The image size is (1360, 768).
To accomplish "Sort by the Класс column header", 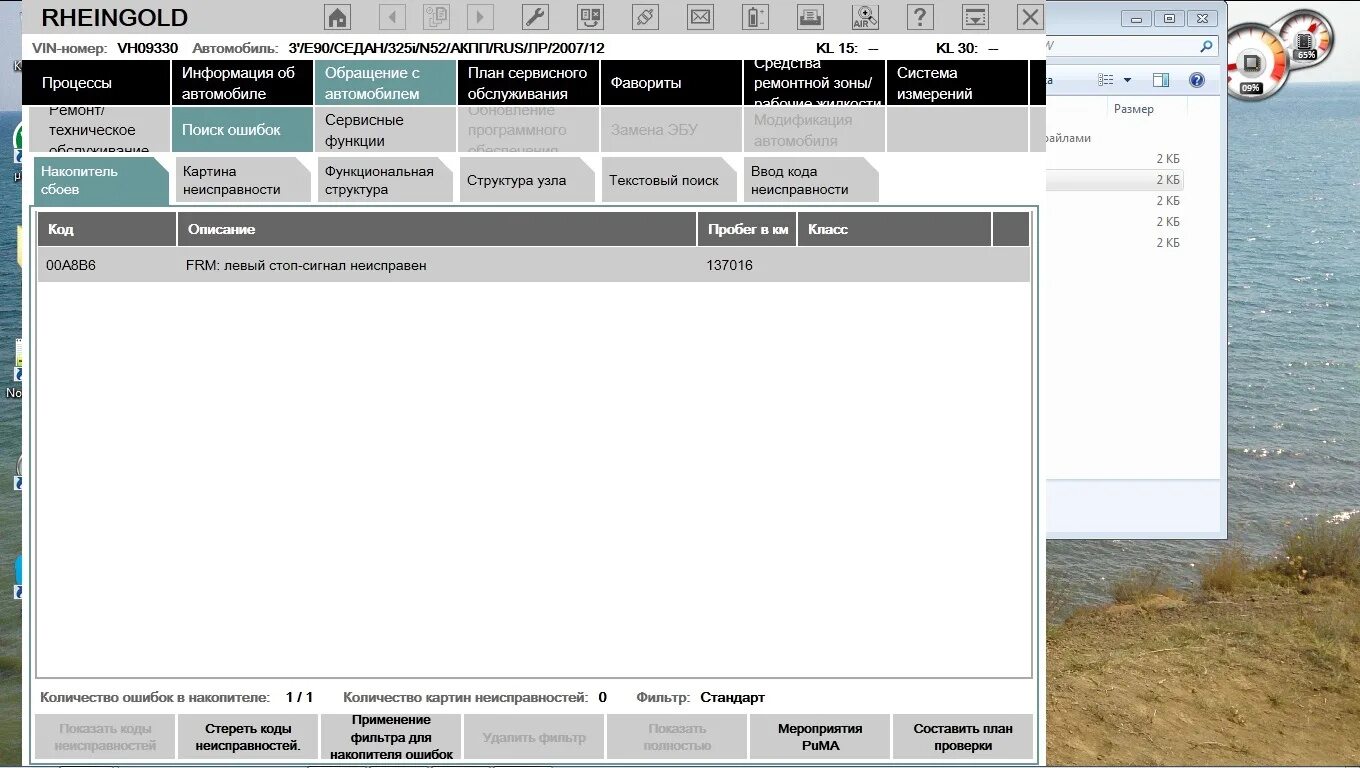I will click(894, 229).
